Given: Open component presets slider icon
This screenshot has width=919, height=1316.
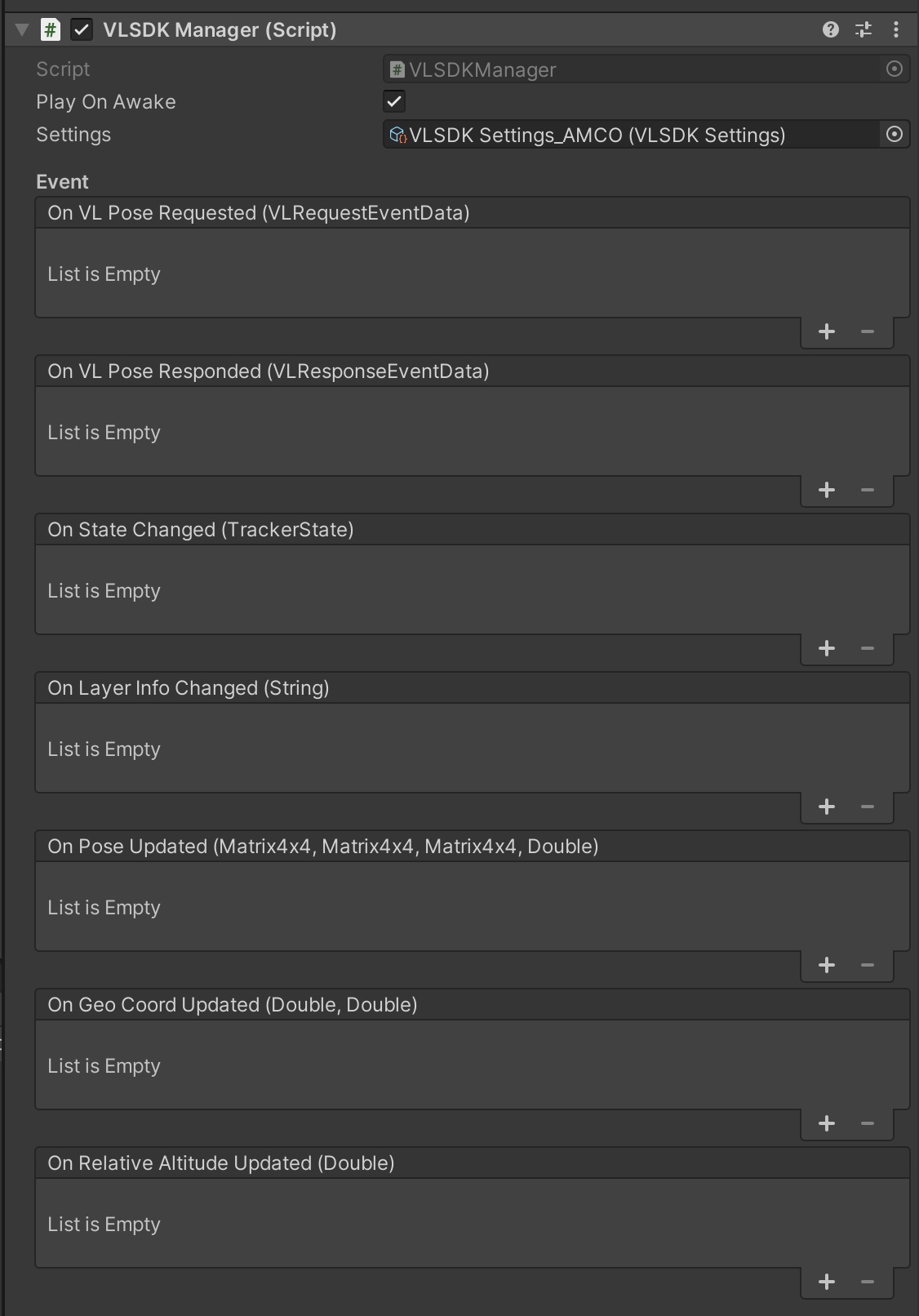Looking at the screenshot, I should coord(863,30).
